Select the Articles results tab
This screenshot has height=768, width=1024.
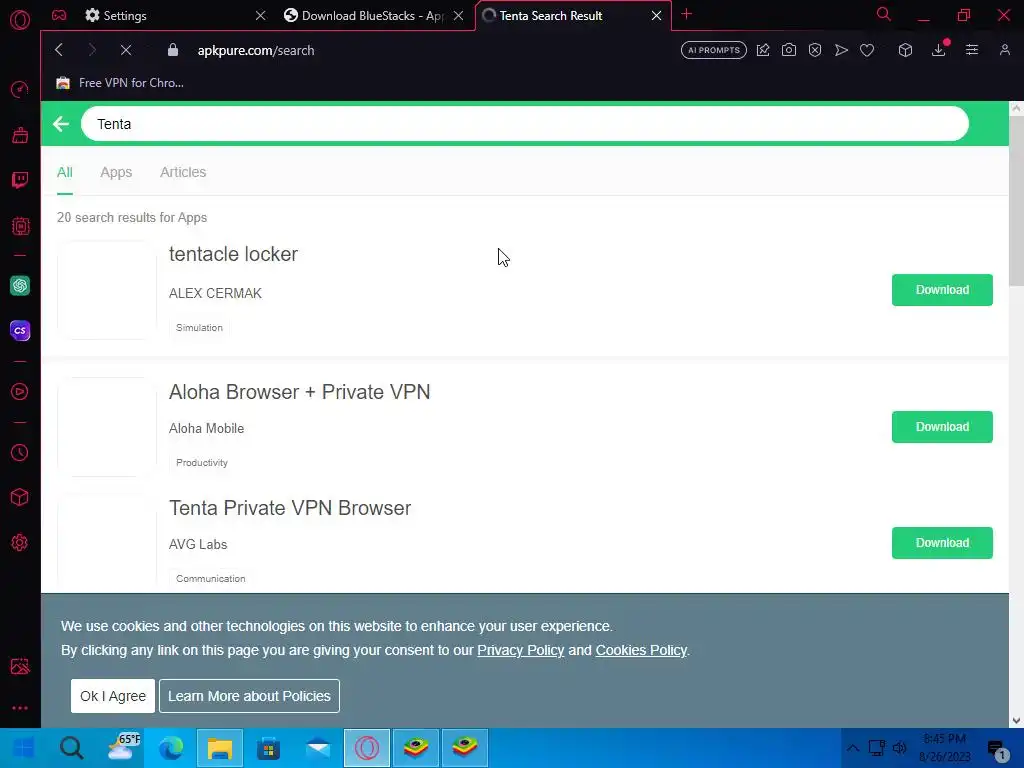[x=183, y=172]
